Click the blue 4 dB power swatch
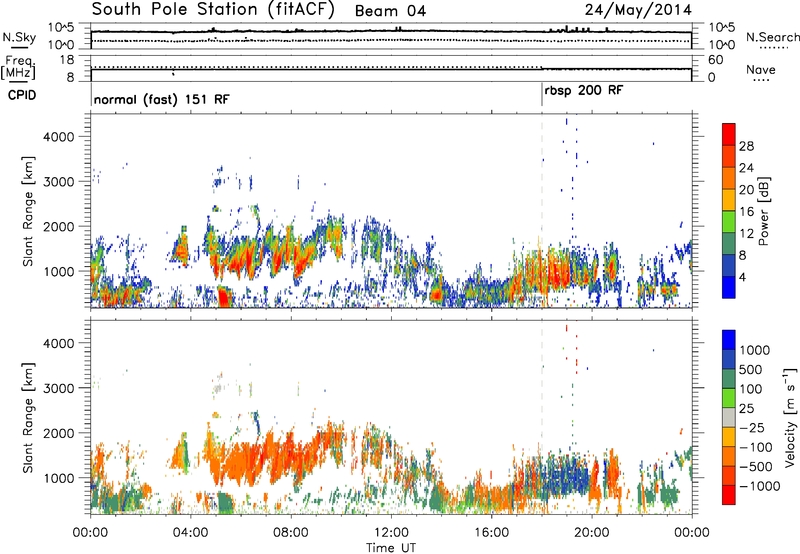Image resolution: width=800 pixels, height=554 pixels. (x=729, y=287)
